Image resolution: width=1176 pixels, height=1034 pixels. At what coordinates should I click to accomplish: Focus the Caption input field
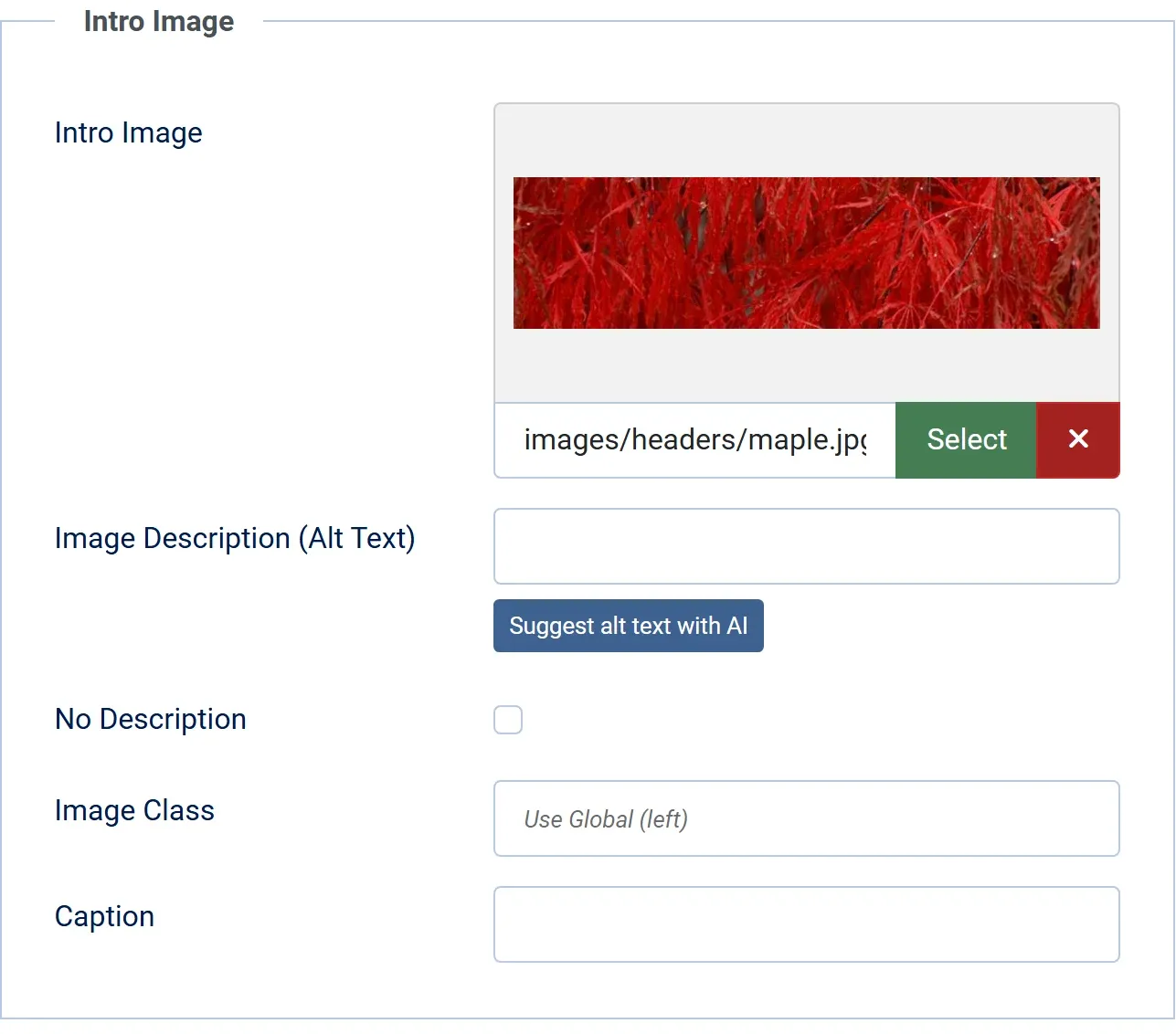tap(807, 924)
